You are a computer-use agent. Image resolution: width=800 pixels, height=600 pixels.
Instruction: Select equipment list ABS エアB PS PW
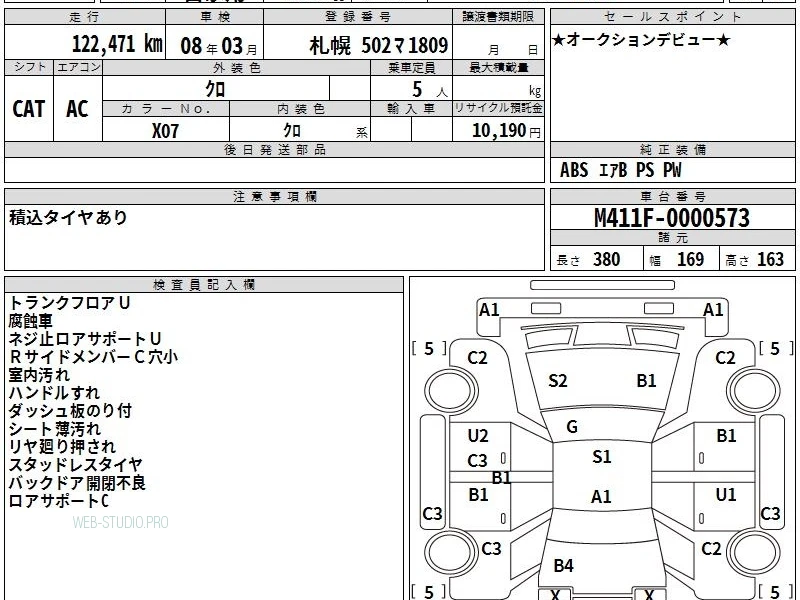coord(620,170)
